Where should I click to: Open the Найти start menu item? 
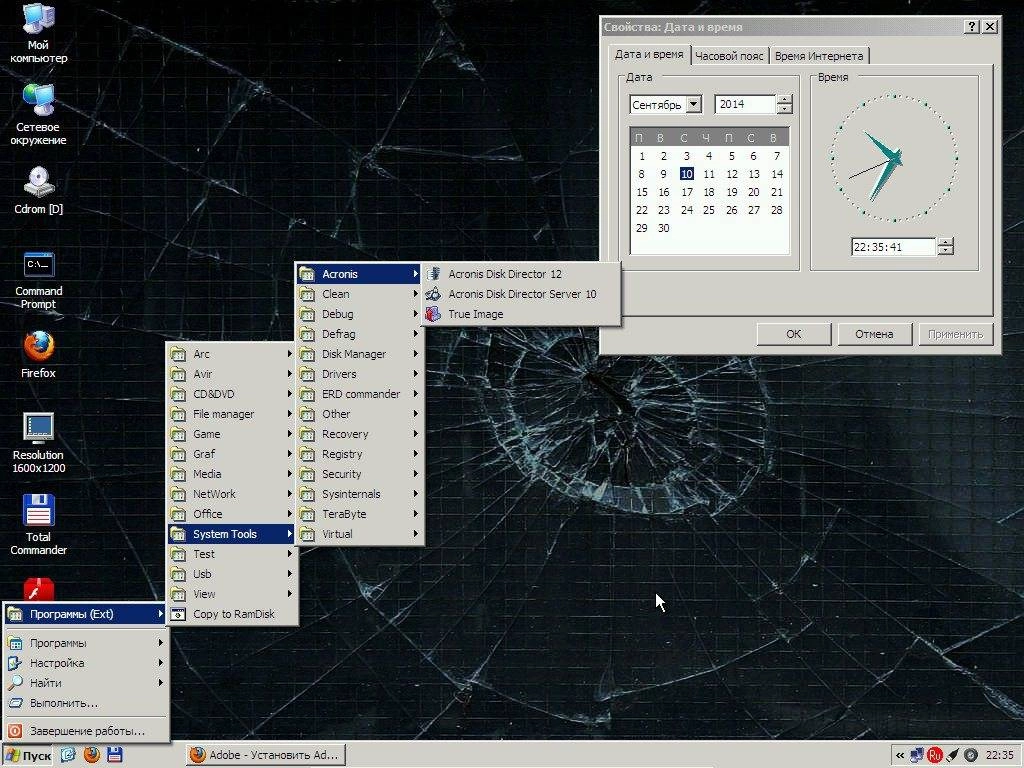coord(86,683)
